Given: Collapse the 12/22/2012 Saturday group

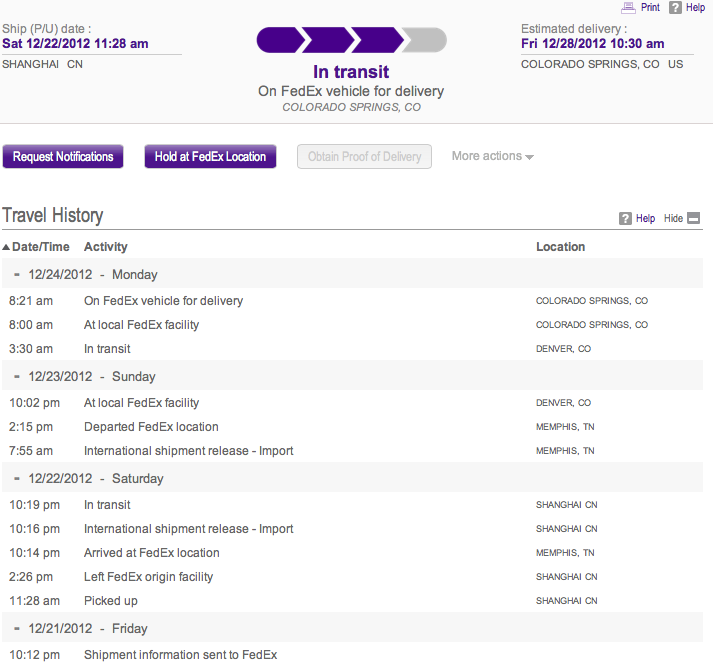Looking at the screenshot, I should [17, 478].
